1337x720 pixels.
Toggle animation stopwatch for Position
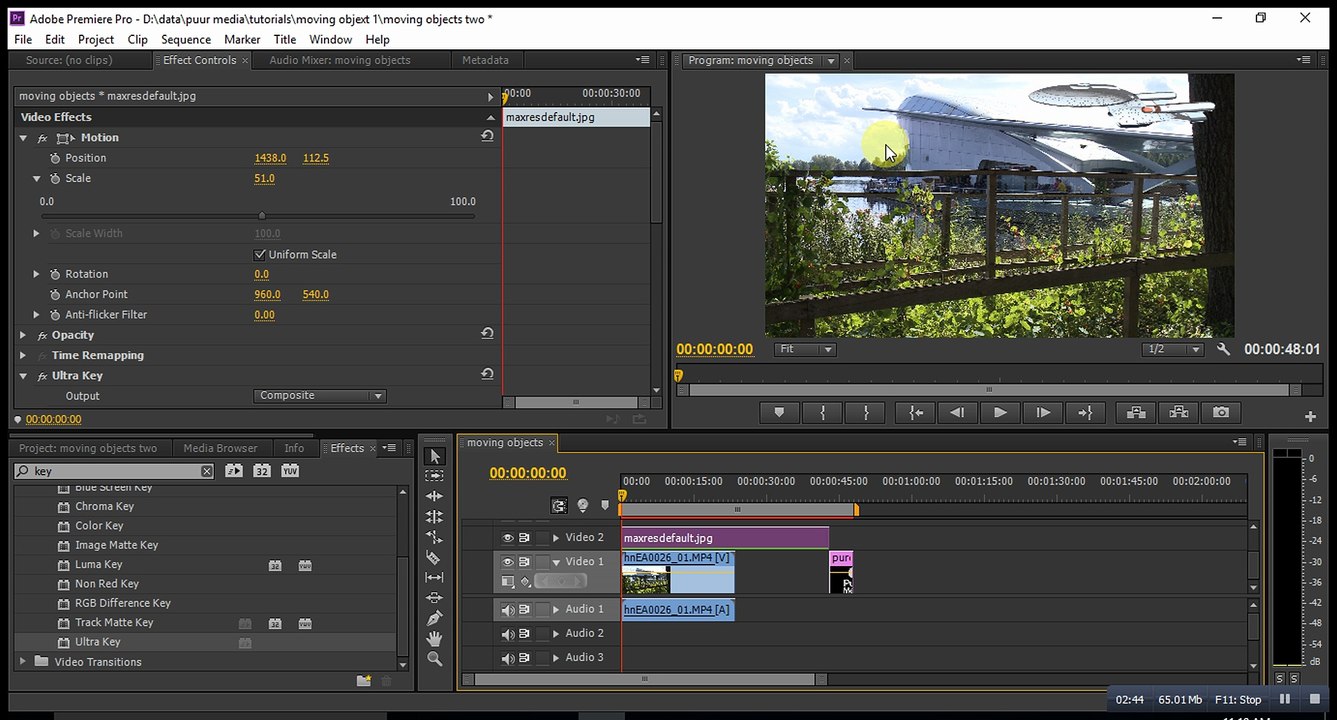[x=55, y=158]
